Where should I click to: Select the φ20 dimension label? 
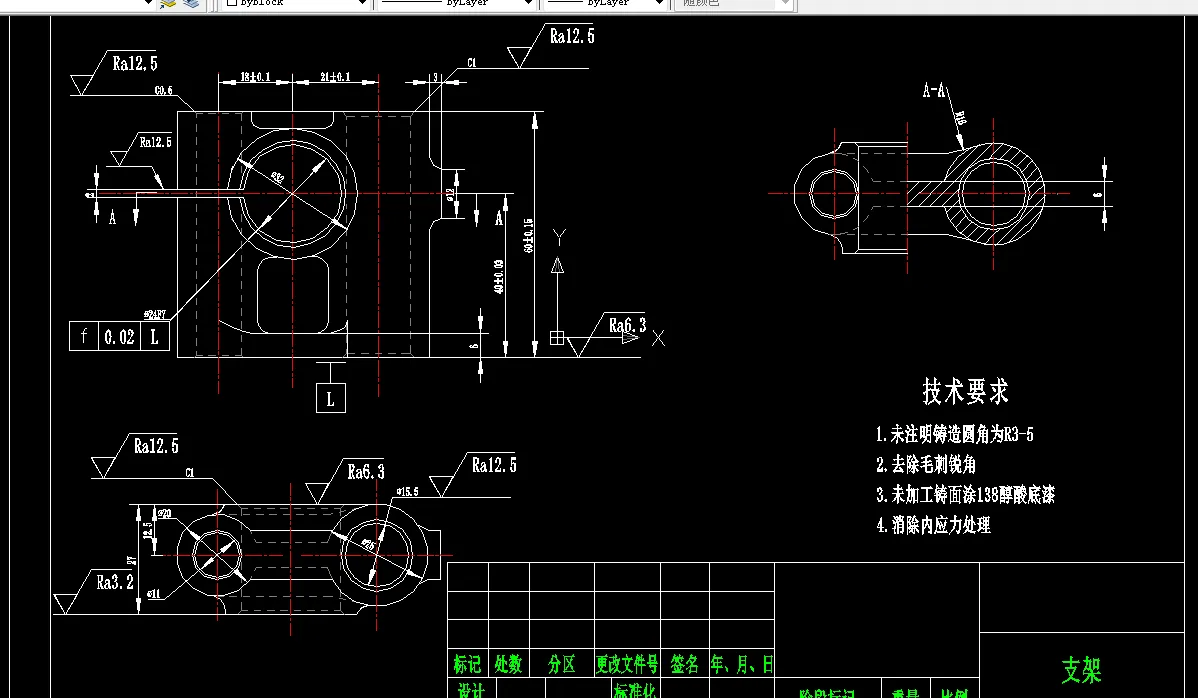coord(164,514)
